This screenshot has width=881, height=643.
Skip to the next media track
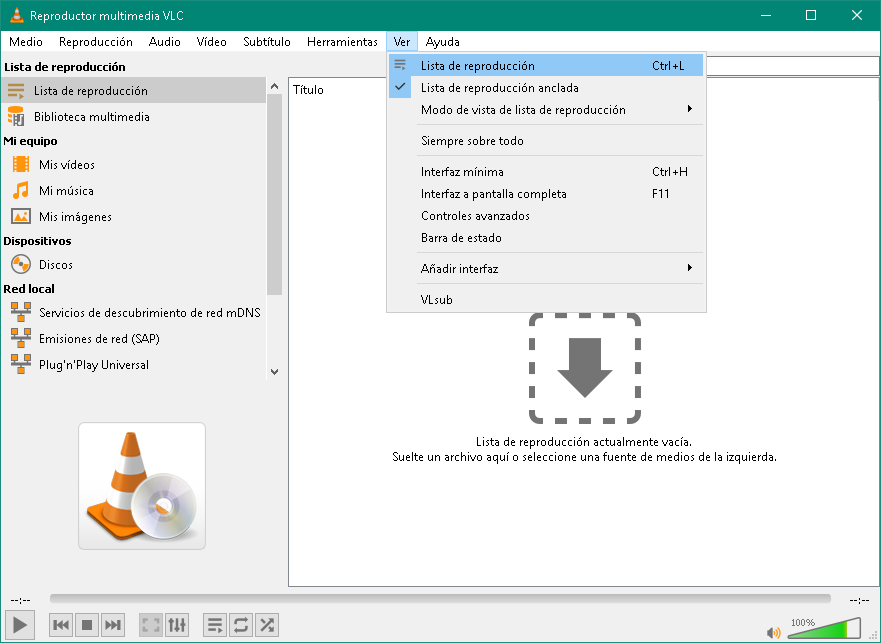tap(112, 624)
